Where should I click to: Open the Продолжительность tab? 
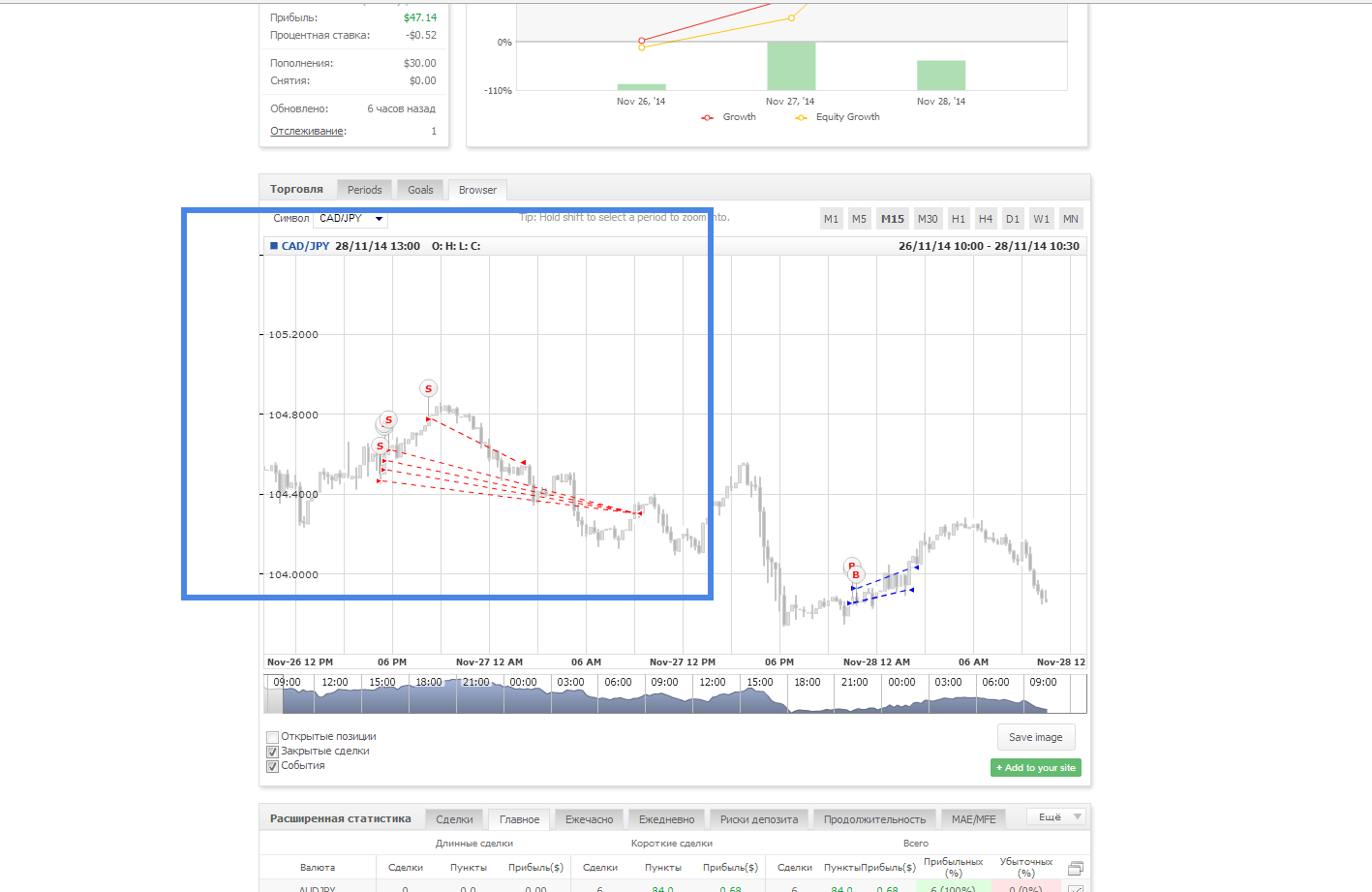pyautogui.click(x=874, y=819)
